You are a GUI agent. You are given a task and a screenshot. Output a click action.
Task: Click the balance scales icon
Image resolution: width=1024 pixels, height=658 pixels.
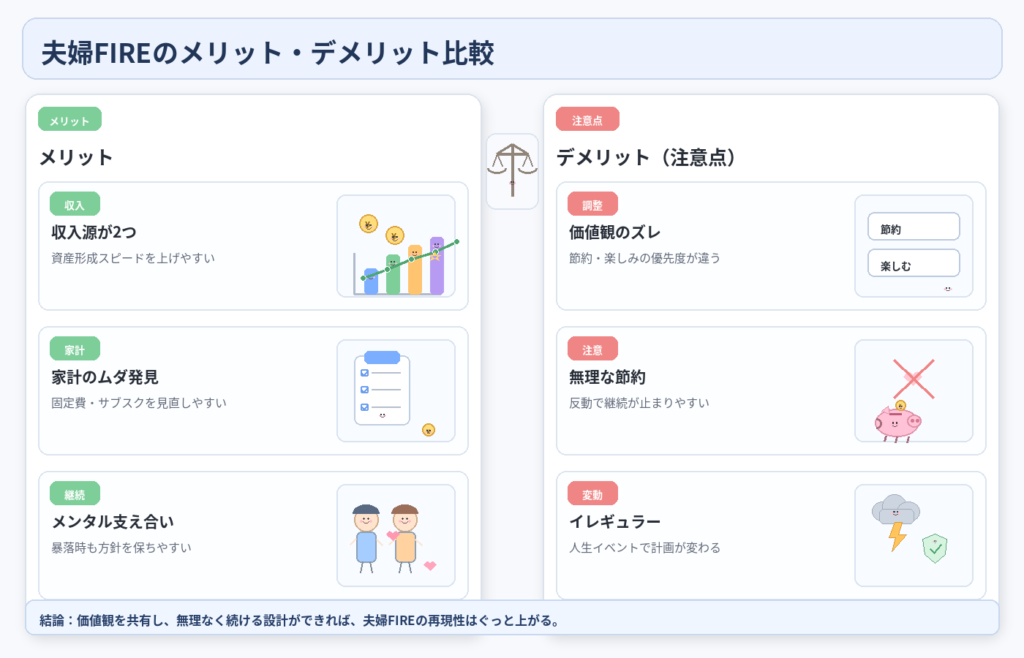pos(511,171)
